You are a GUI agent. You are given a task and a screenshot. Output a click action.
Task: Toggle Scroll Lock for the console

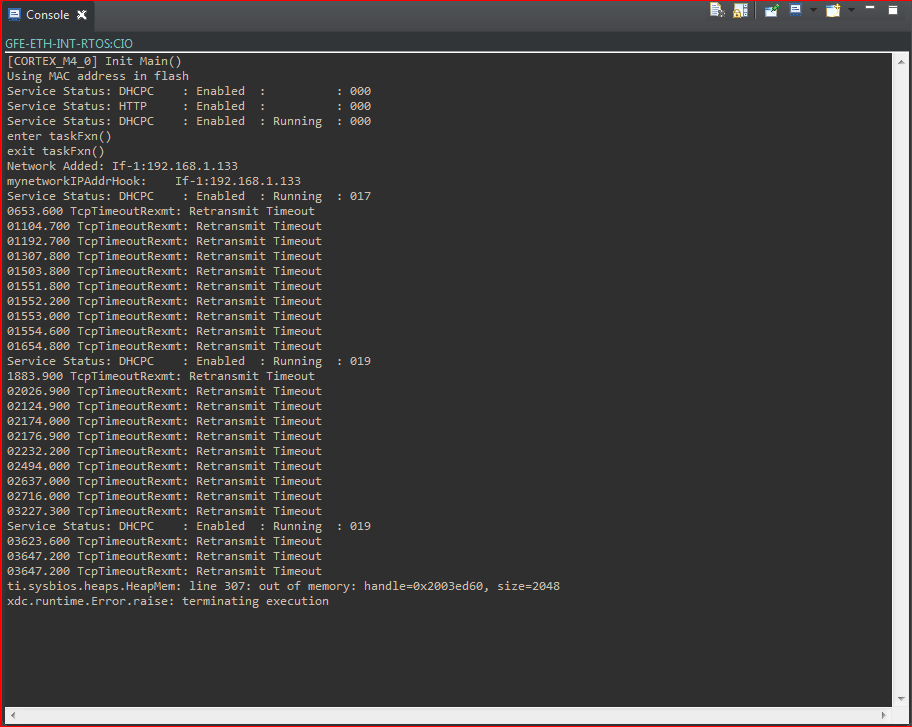(740, 10)
